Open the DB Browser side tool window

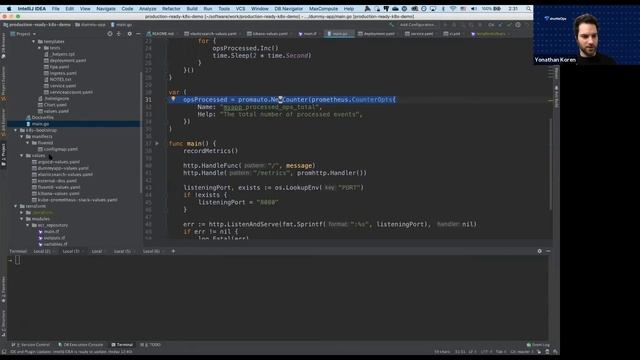(x=3, y=46)
